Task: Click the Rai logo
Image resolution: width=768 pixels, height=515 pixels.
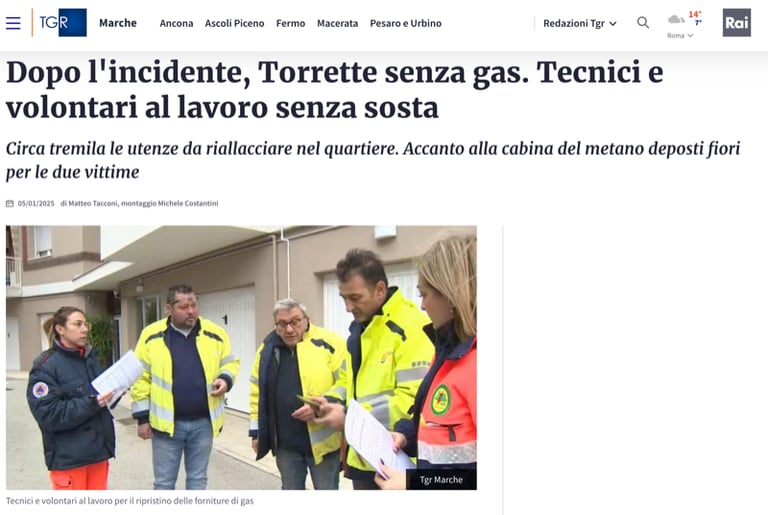Action: coord(737,23)
